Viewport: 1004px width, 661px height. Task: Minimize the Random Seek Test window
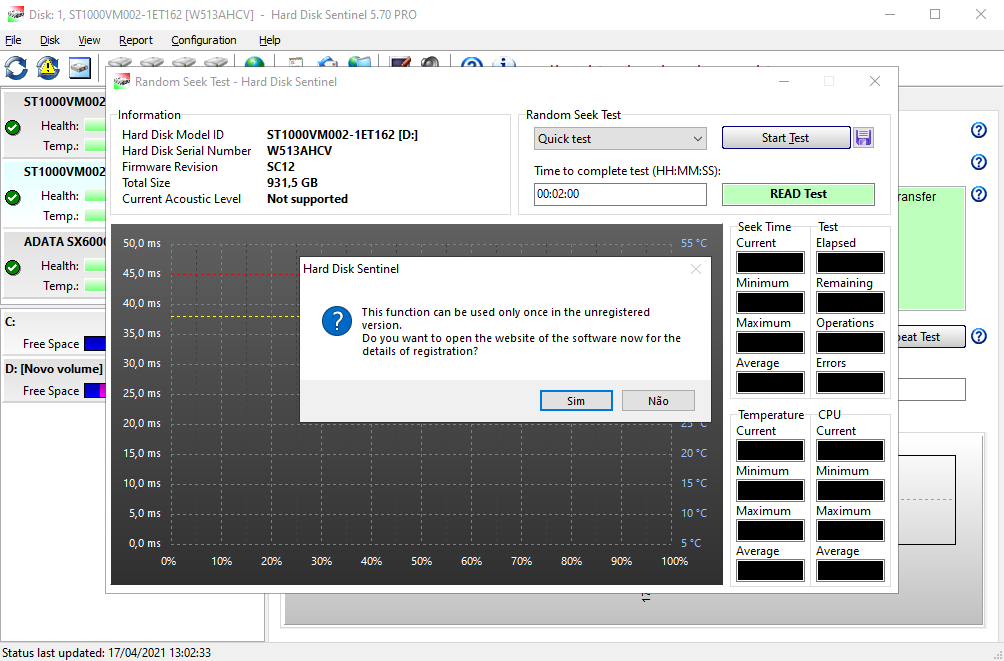pos(784,81)
